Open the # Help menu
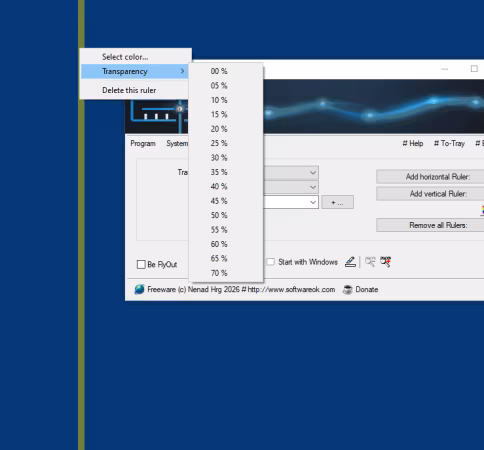 413,144
